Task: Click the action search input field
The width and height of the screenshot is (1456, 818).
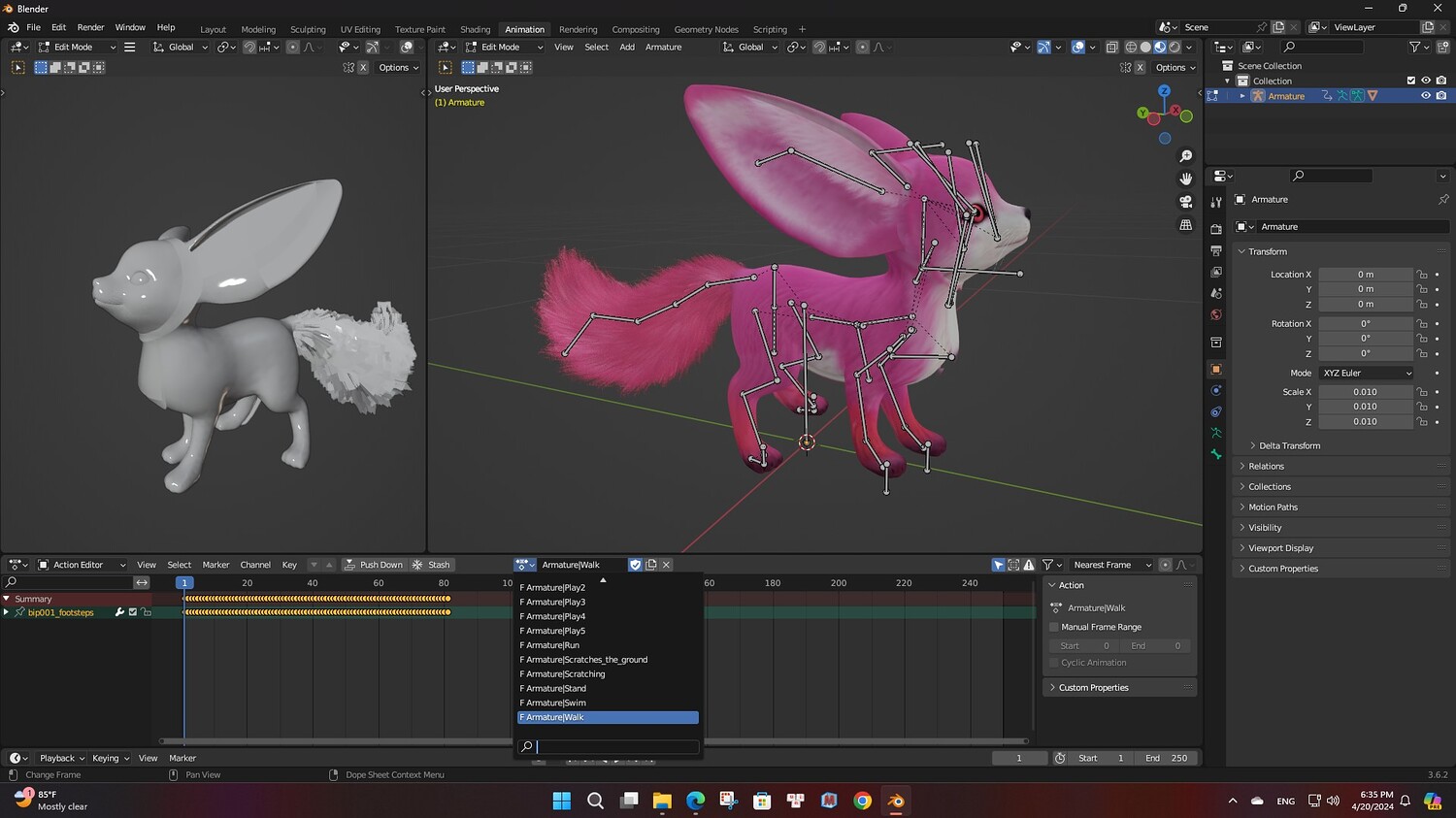Action: click(x=616, y=746)
